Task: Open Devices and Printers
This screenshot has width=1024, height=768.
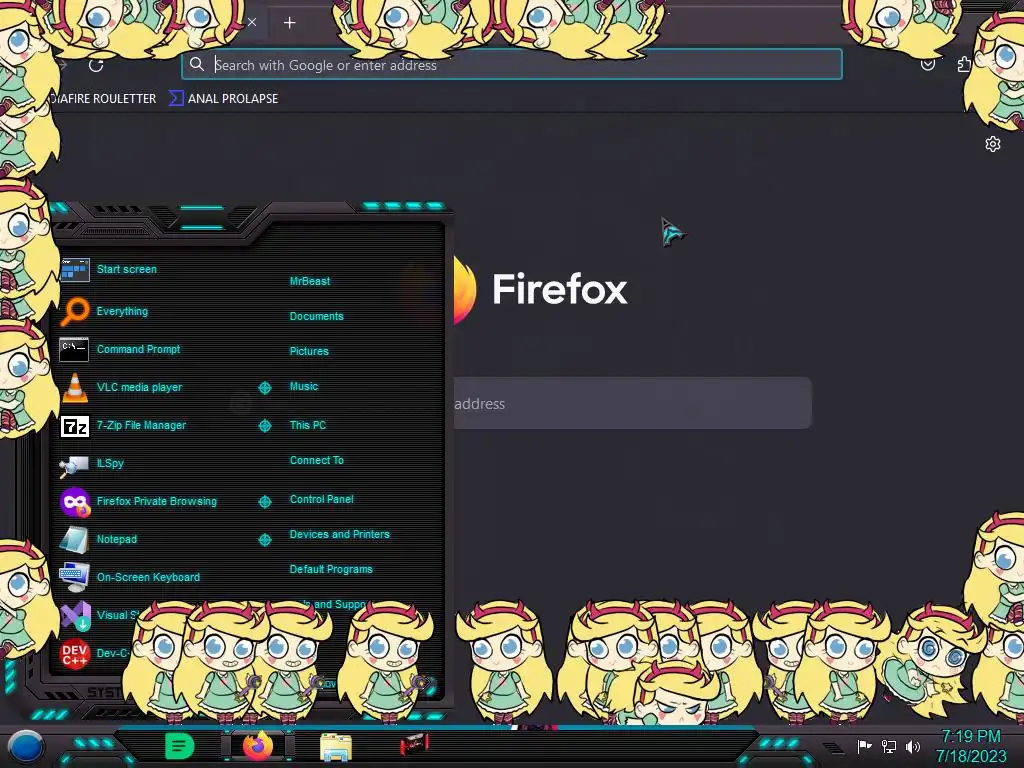Action: (x=340, y=534)
